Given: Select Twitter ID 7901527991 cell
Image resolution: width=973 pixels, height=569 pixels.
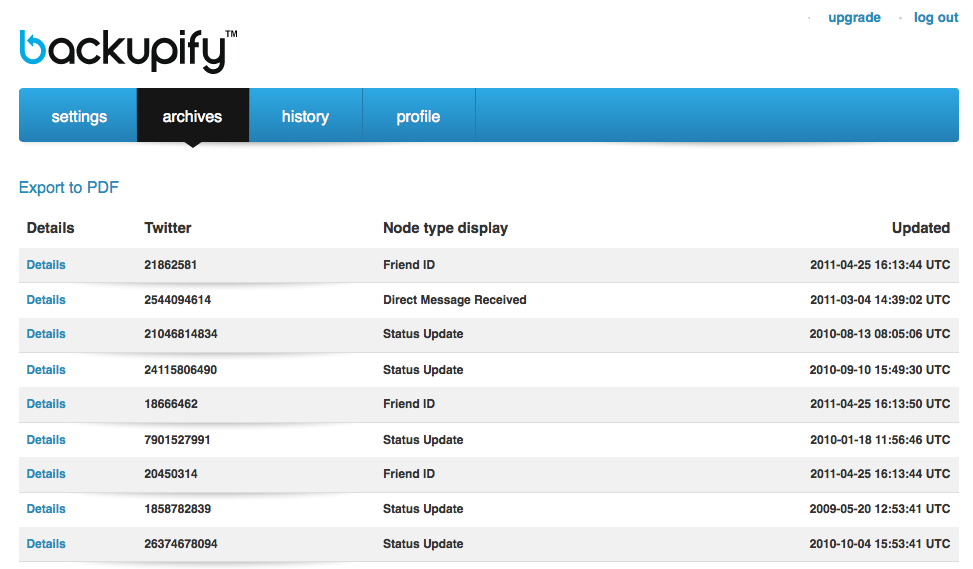Looking at the screenshot, I should [177, 440].
